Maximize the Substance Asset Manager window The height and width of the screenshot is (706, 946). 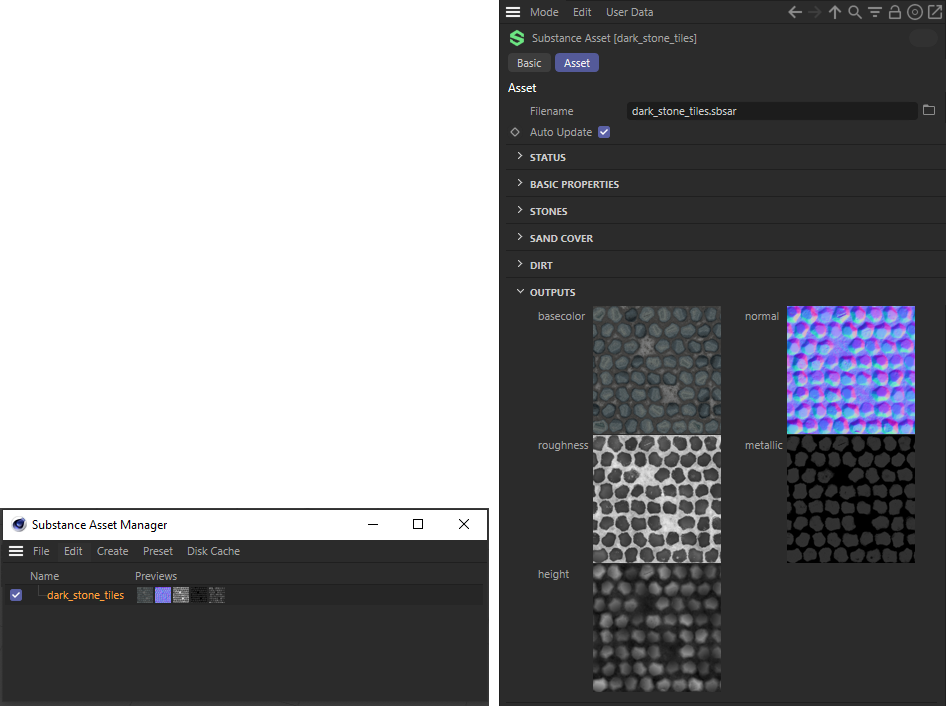(417, 524)
